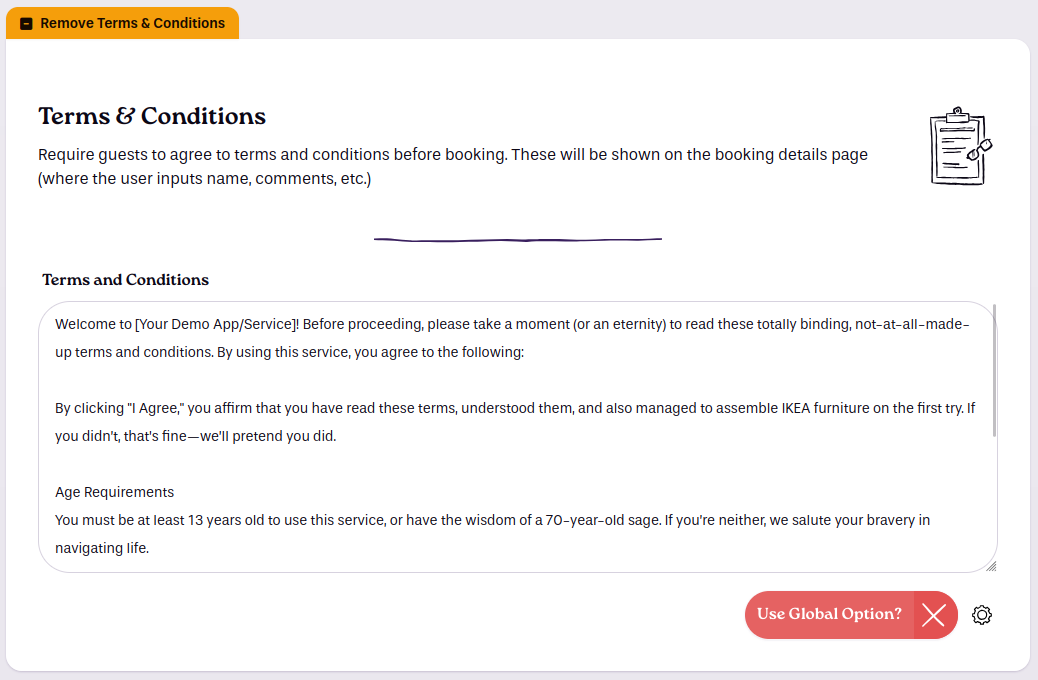Toggle the Use Global Option? switch
This screenshot has height=680, width=1038.
point(851,615)
